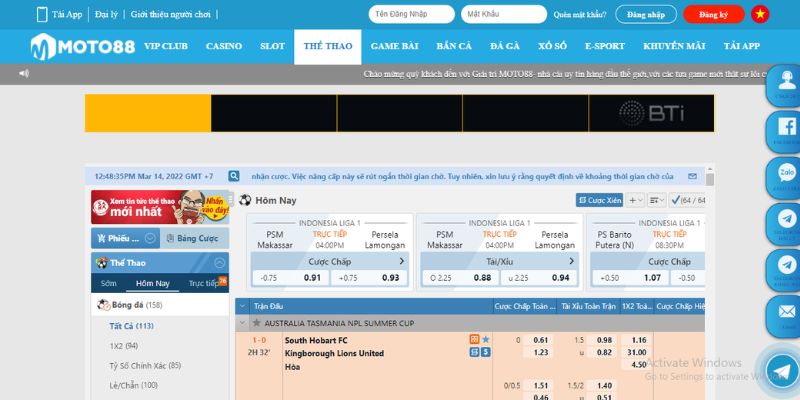The image size is (800, 400).
Task: Open the VIP CLUB menu
Action: click(166, 46)
